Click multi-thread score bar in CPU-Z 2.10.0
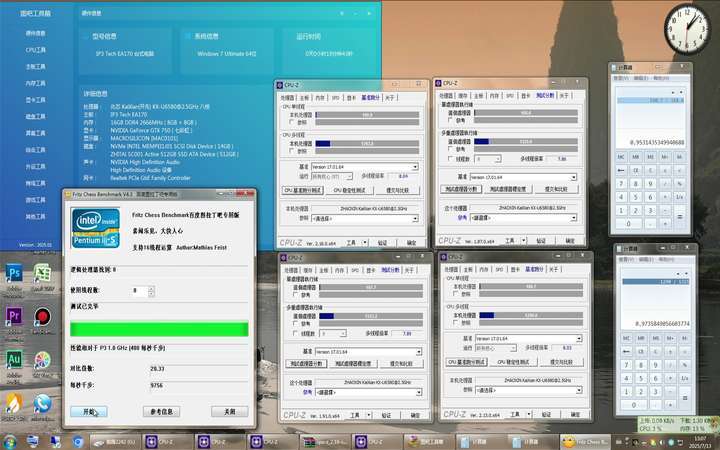This screenshot has height=450, width=720. tap(367, 144)
